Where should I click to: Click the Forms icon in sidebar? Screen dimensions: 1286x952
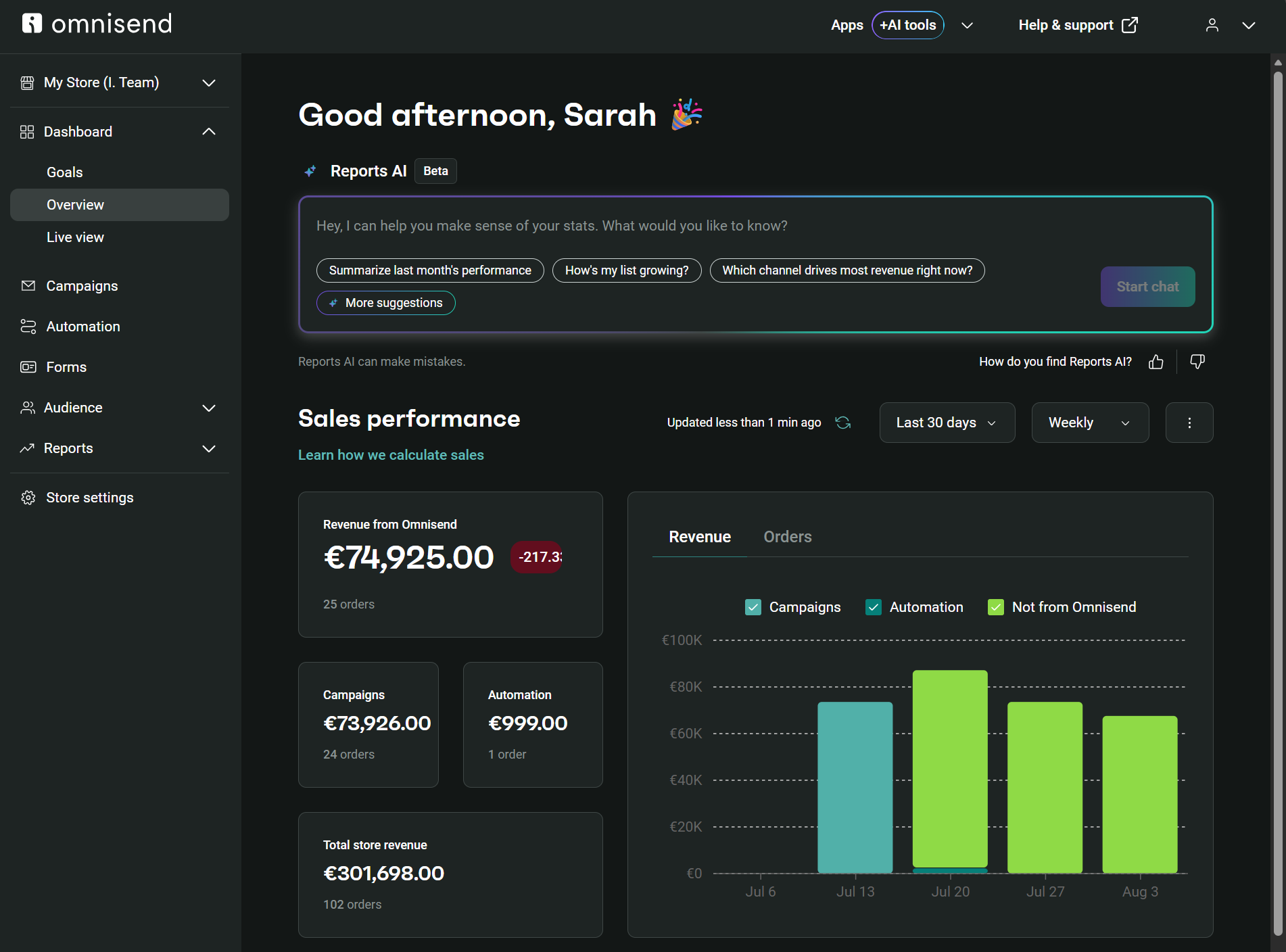(28, 367)
